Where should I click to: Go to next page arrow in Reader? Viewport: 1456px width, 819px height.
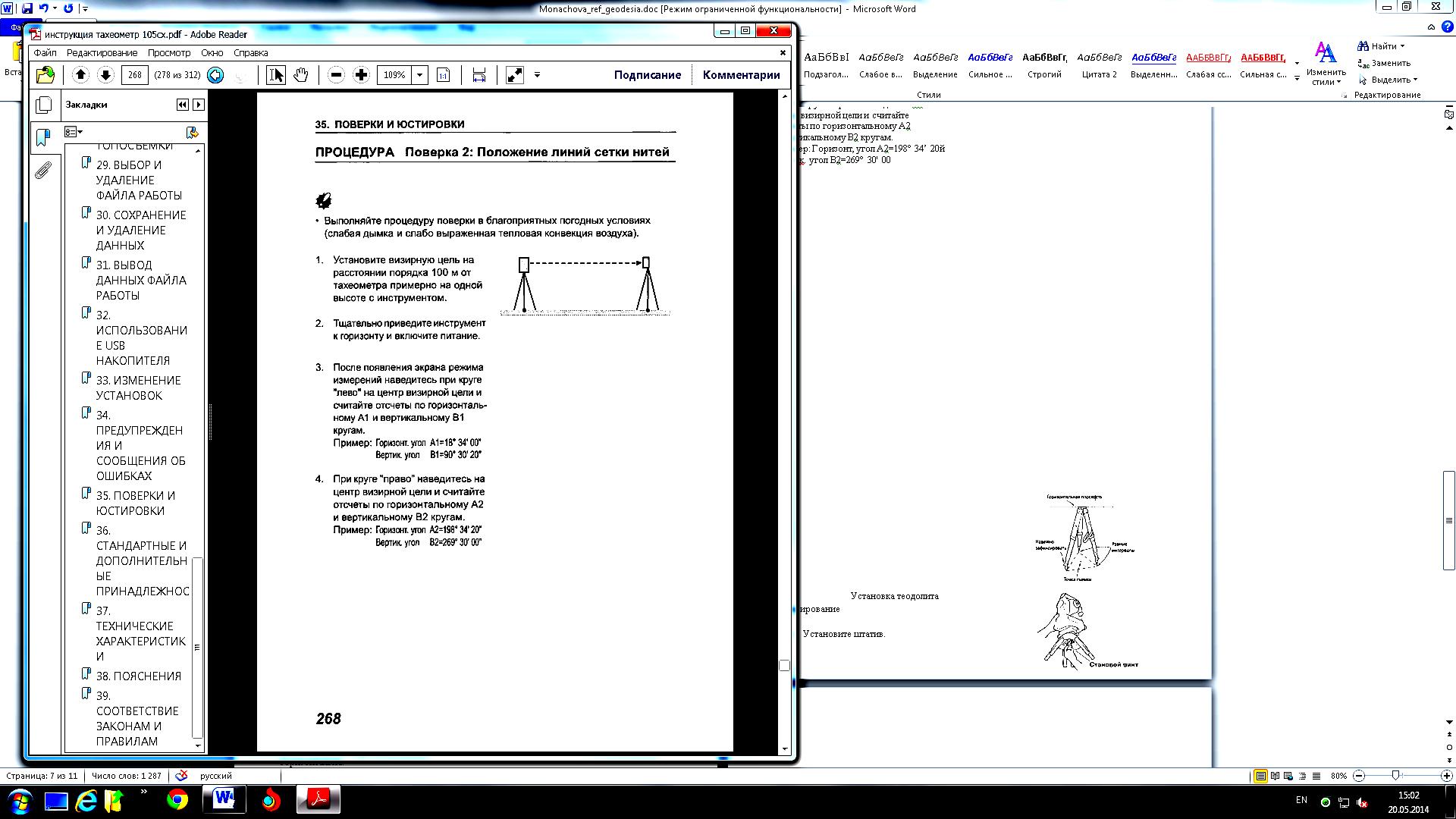105,74
